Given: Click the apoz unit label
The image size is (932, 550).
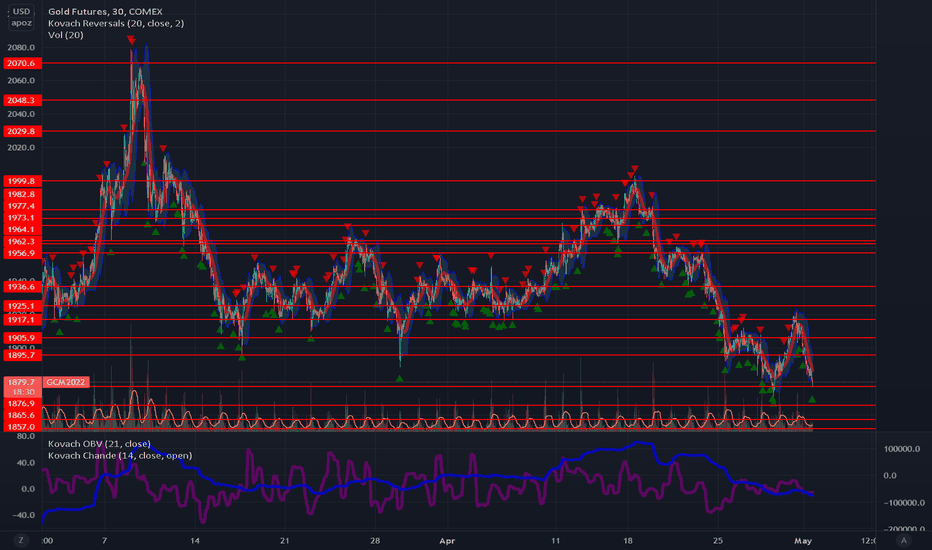Looking at the screenshot, I should [x=21, y=23].
